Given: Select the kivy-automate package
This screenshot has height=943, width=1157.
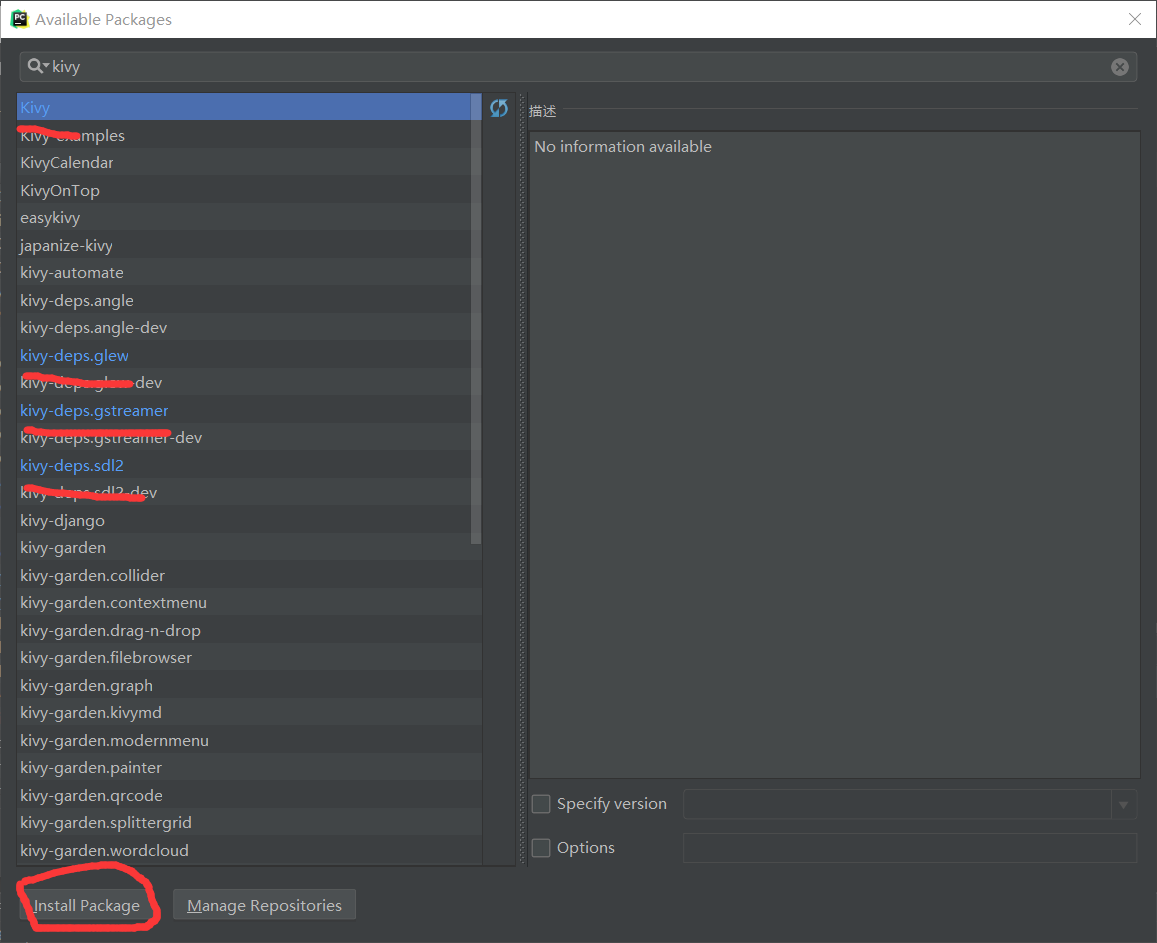Looking at the screenshot, I should coord(249,272).
